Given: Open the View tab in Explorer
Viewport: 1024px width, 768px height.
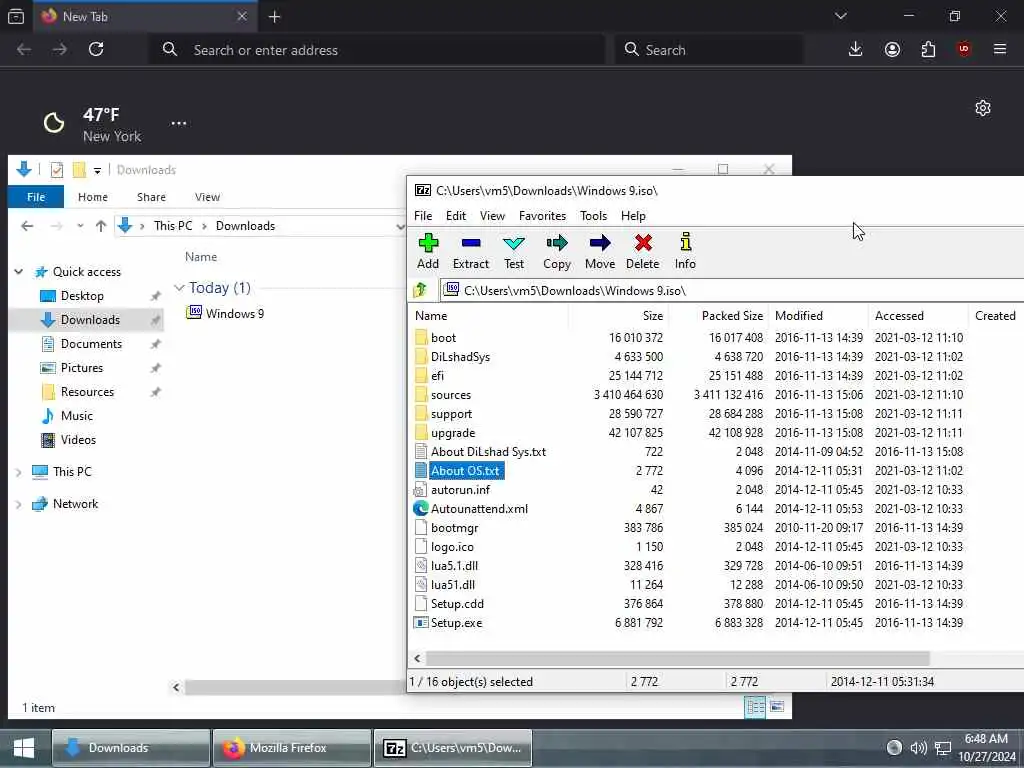Looking at the screenshot, I should pyautogui.click(x=207, y=197).
